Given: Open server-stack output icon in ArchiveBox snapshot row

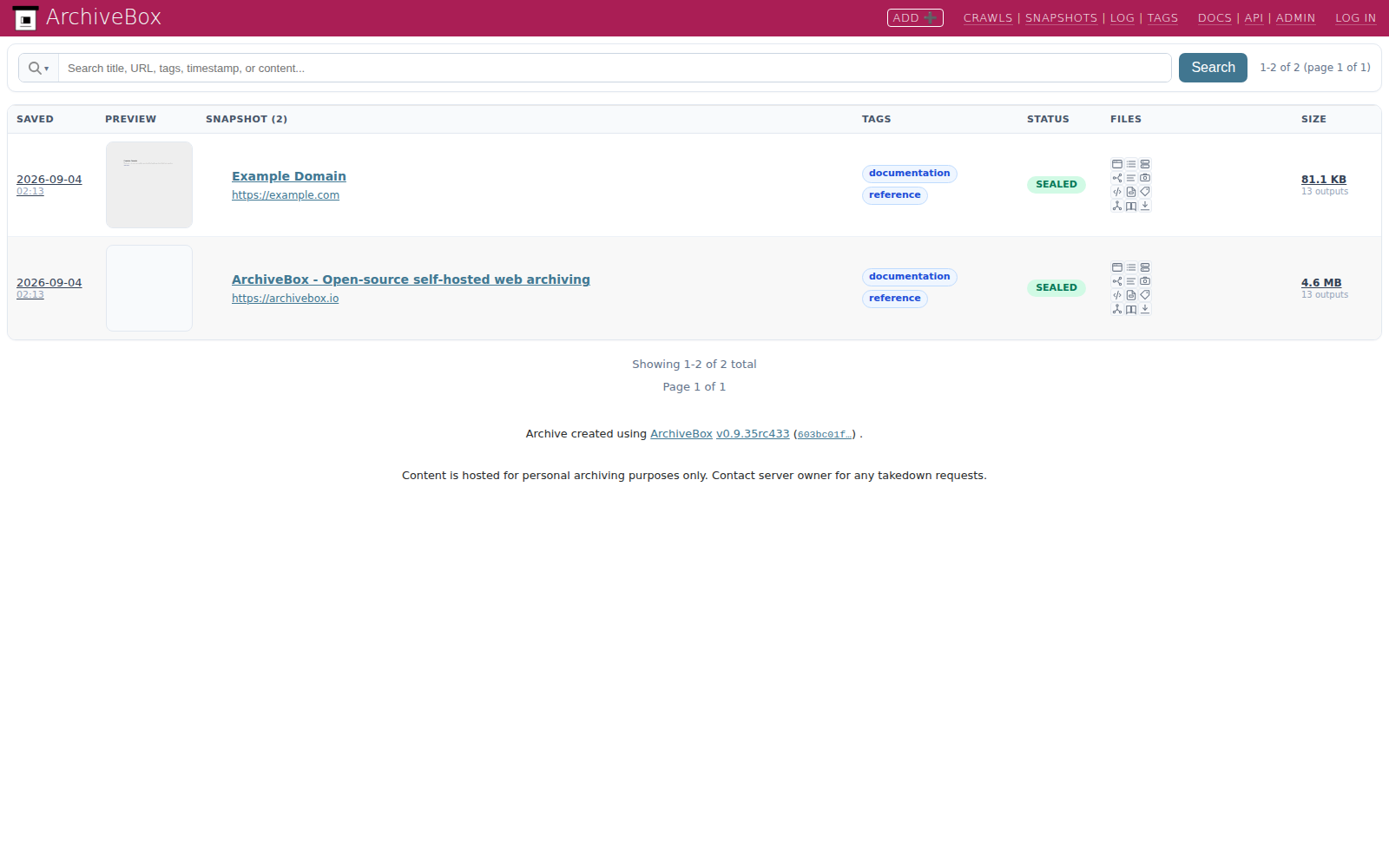Looking at the screenshot, I should (1145, 267).
